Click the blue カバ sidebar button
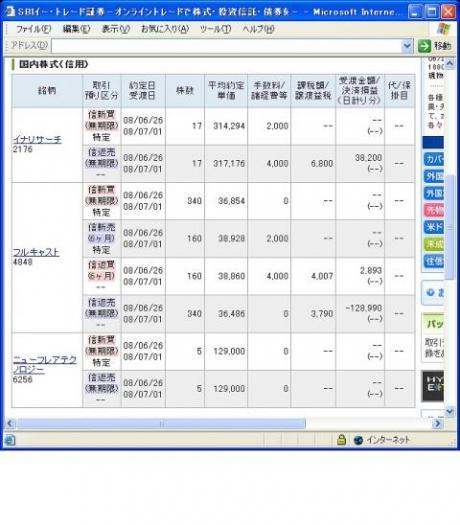Image resolution: width=460 pixels, height=525 pixels. tap(434, 159)
